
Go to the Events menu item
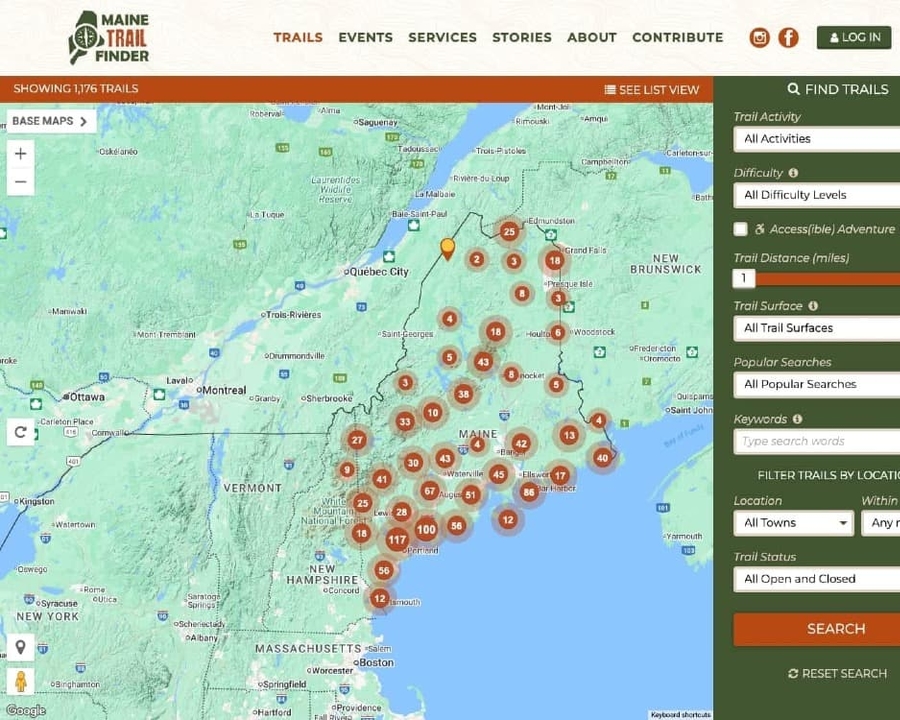(x=365, y=37)
